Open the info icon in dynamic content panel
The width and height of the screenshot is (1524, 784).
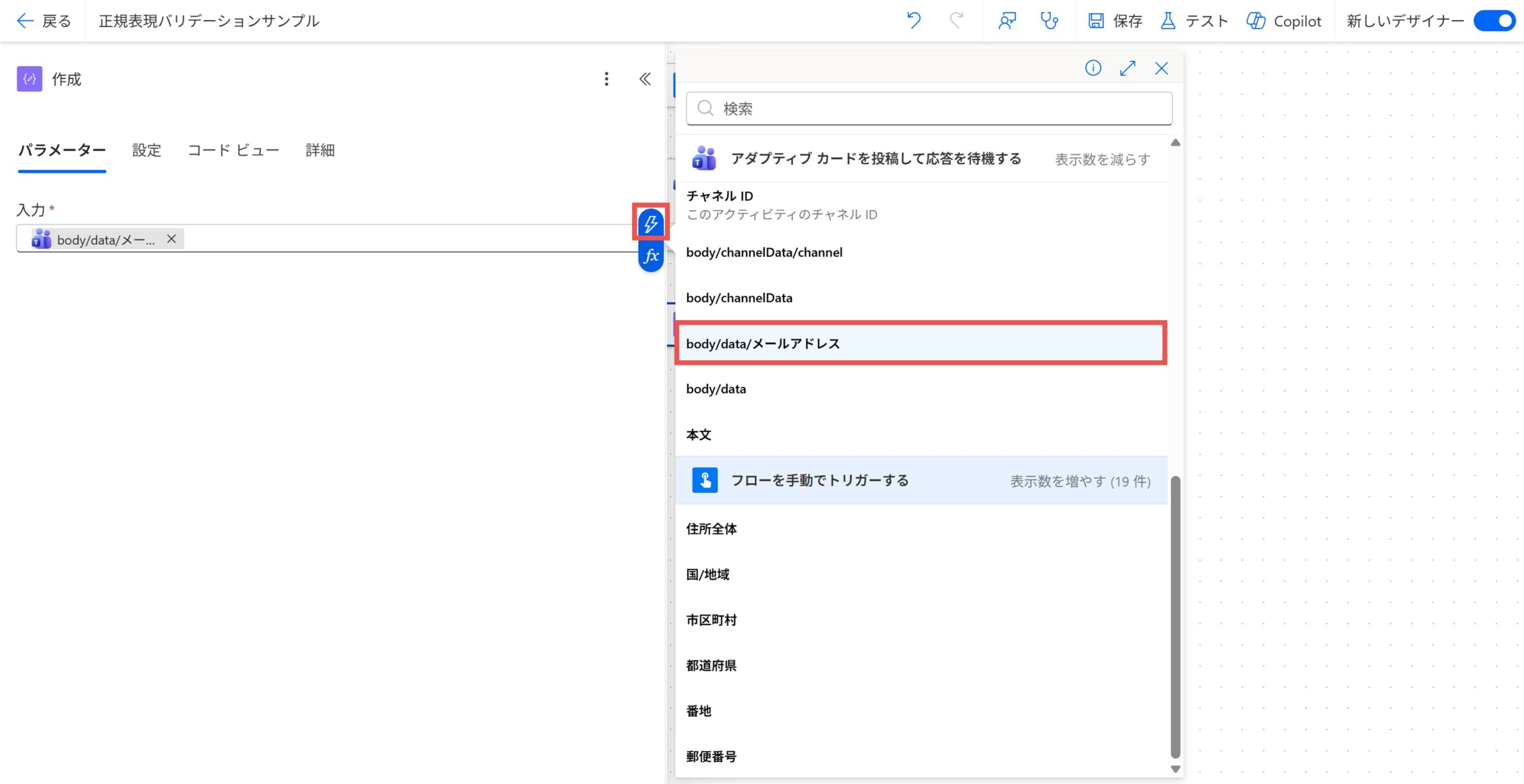[x=1093, y=68]
